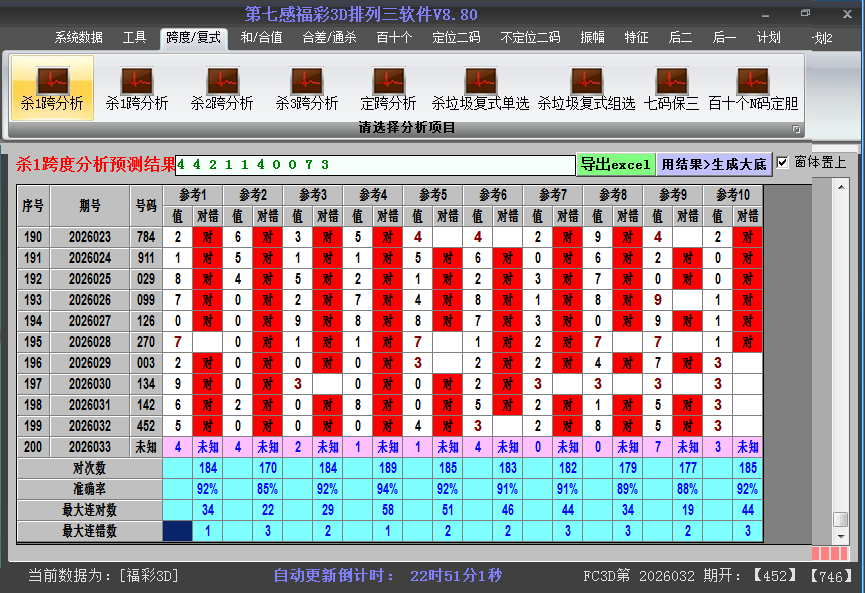The height and width of the screenshot is (593, 865).
Task: Select the highlighted 杀1跨分析 icon
Action: click(52, 88)
